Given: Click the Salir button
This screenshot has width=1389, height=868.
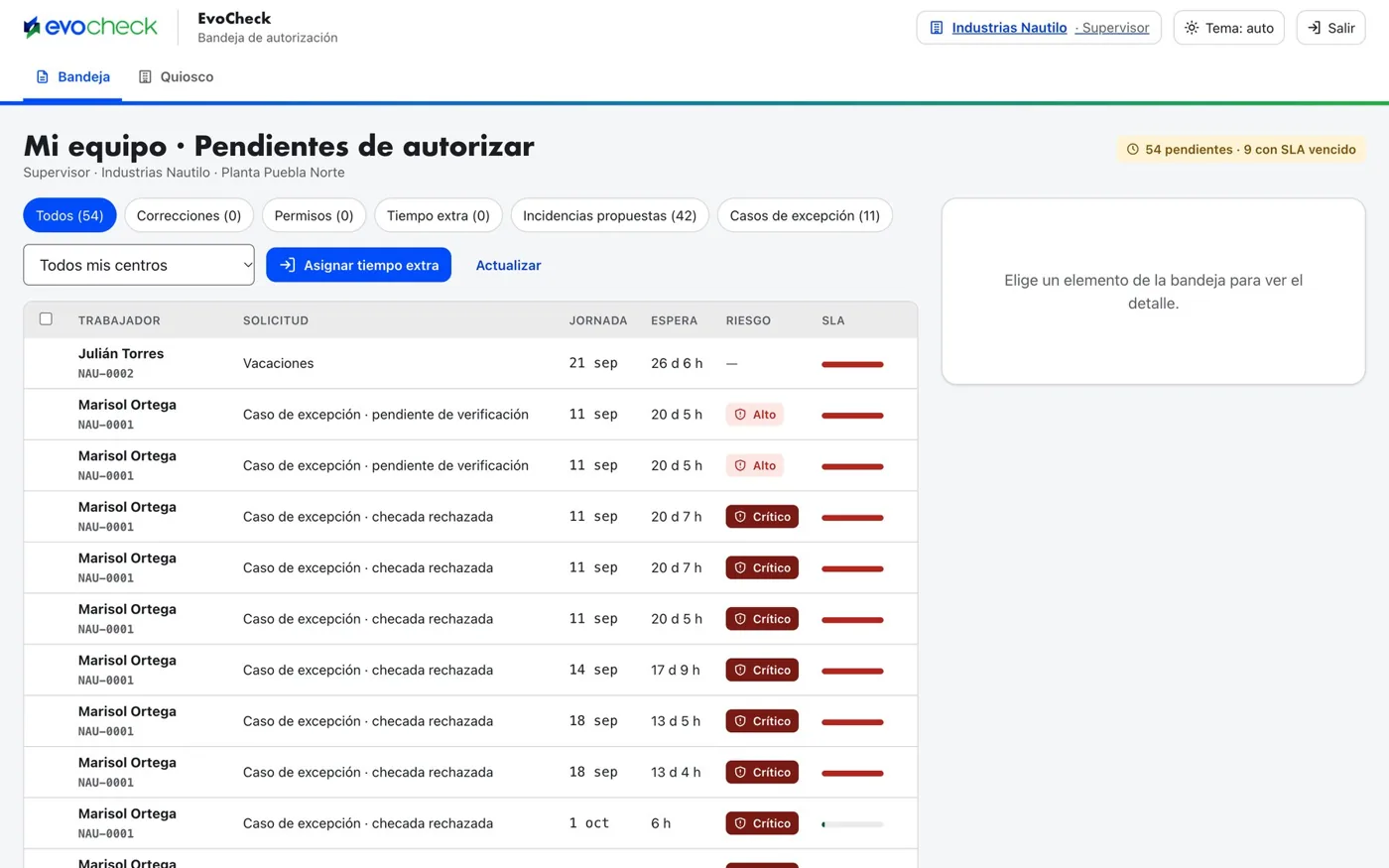Looking at the screenshot, I should [x=1330, y=28].
